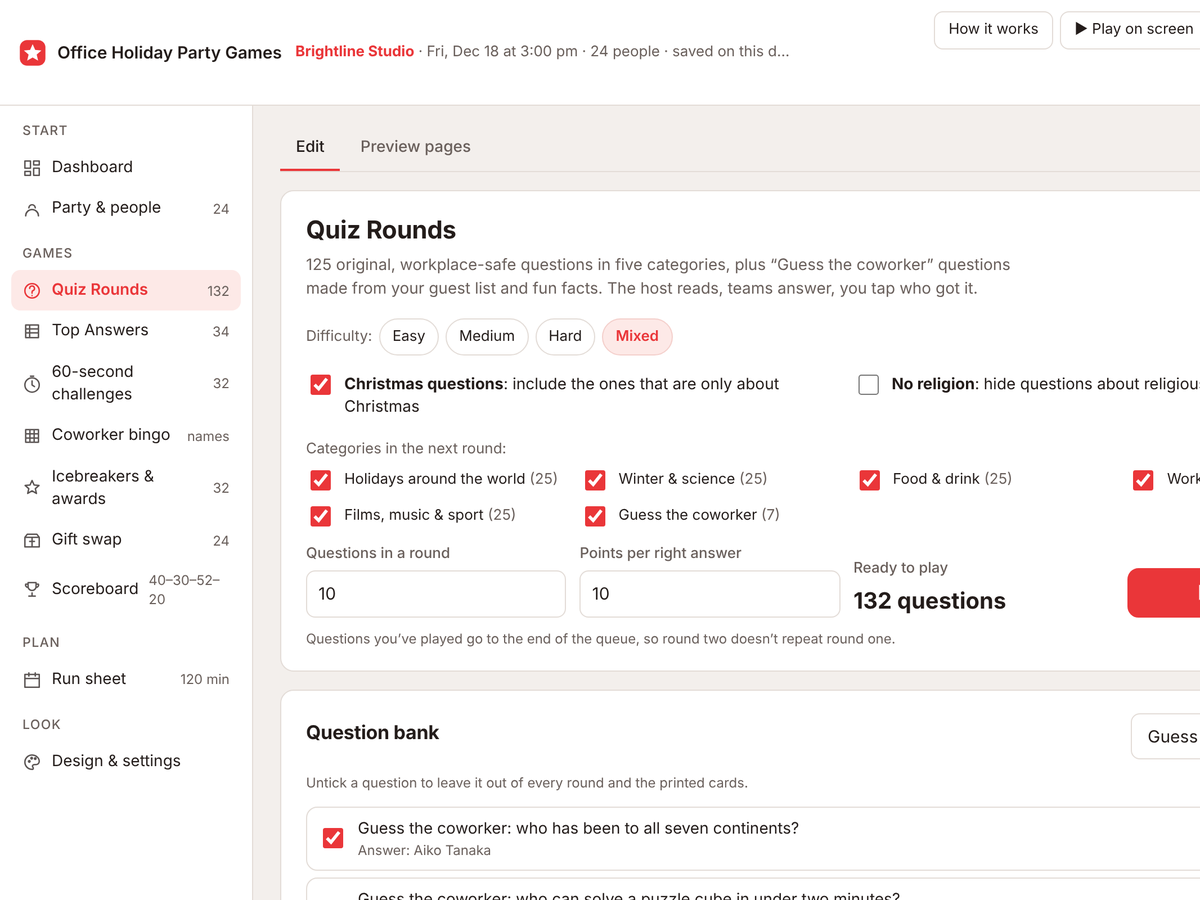
Task: Uncheck Films, music & sport category
Action: tap(320, 515)
